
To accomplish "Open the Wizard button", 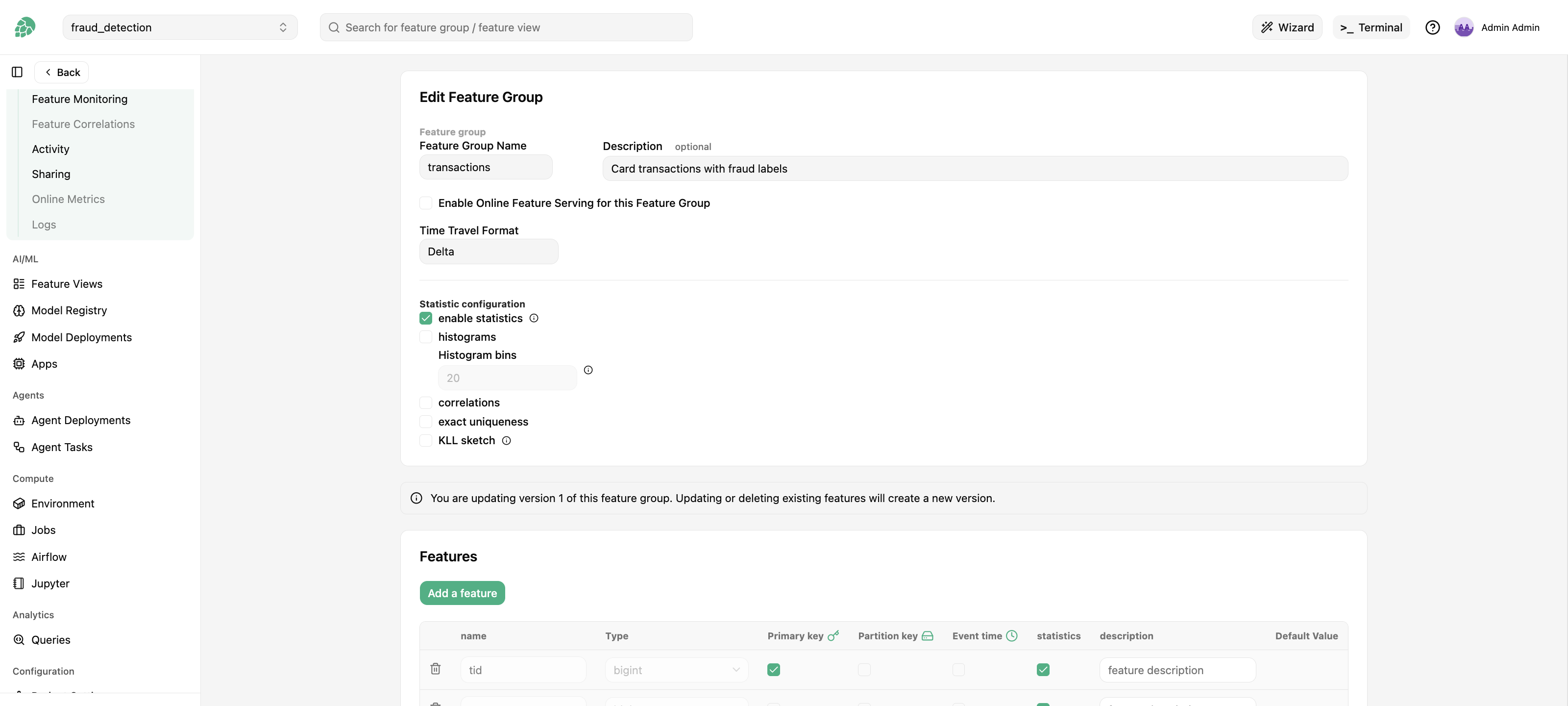I will (x=1287, y=27).
